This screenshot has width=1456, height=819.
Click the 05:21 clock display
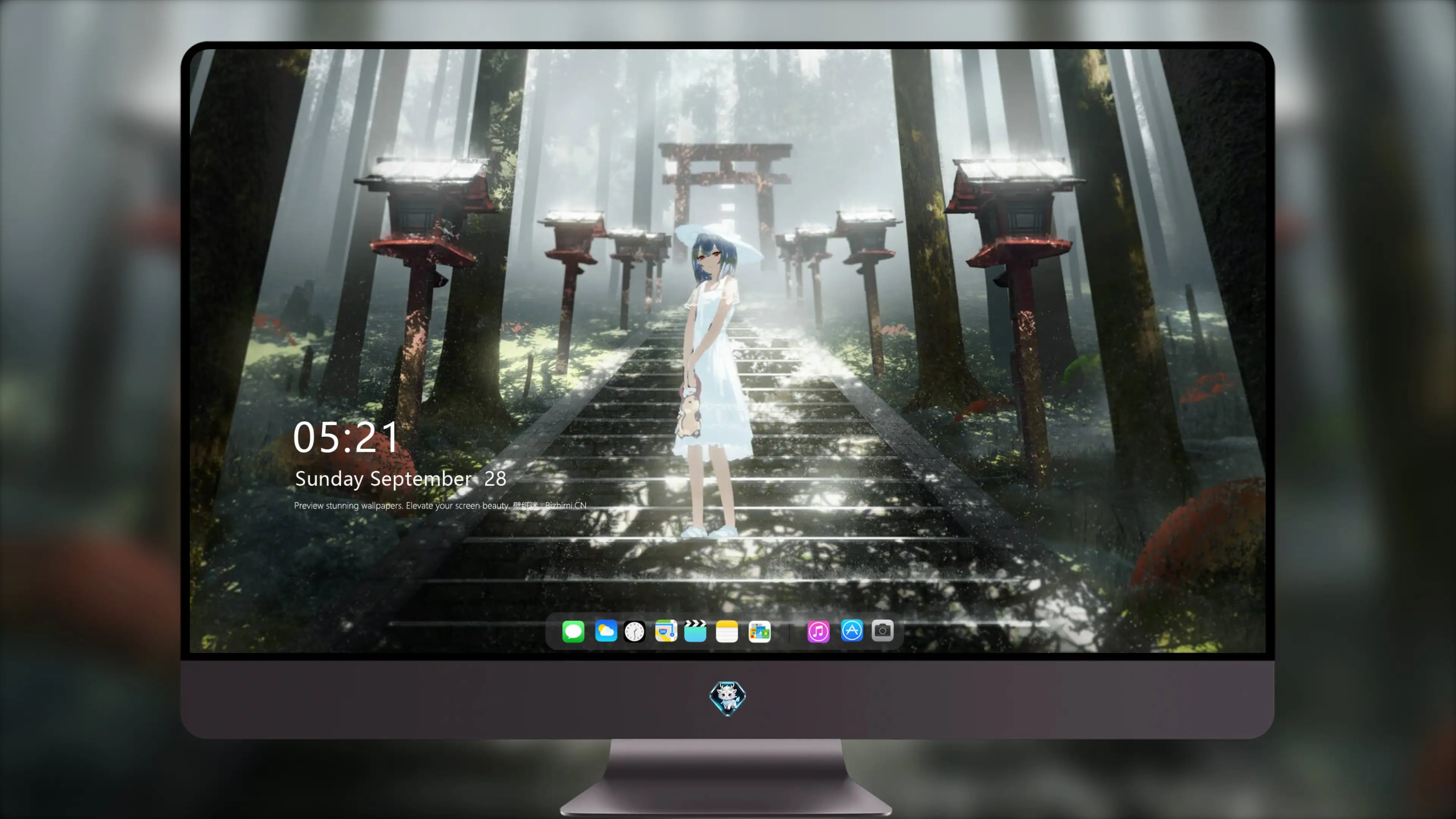pyautogui.click(x=346, y=437)
